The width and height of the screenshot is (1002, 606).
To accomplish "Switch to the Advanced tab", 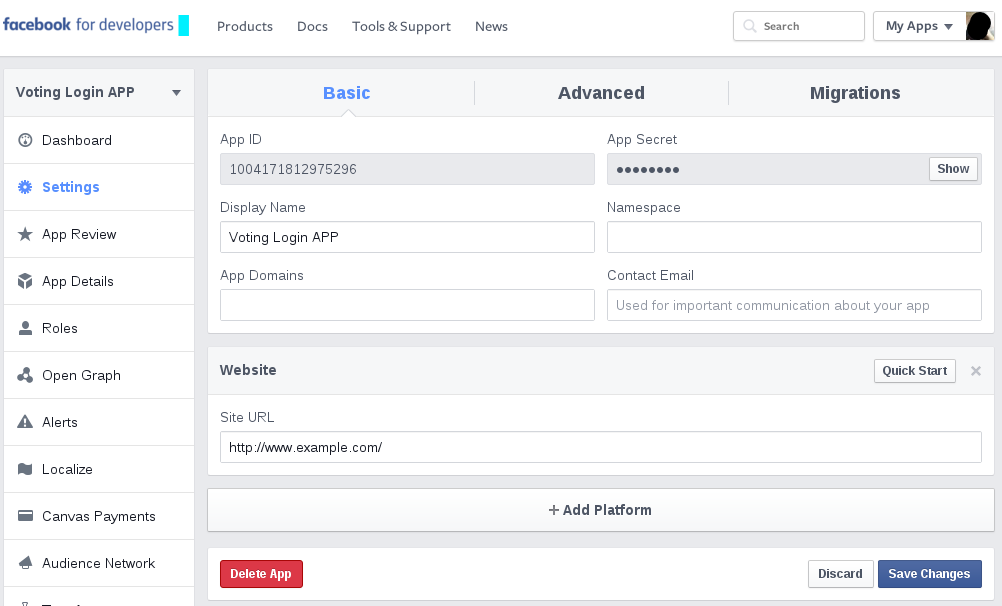I will point(601,93).
